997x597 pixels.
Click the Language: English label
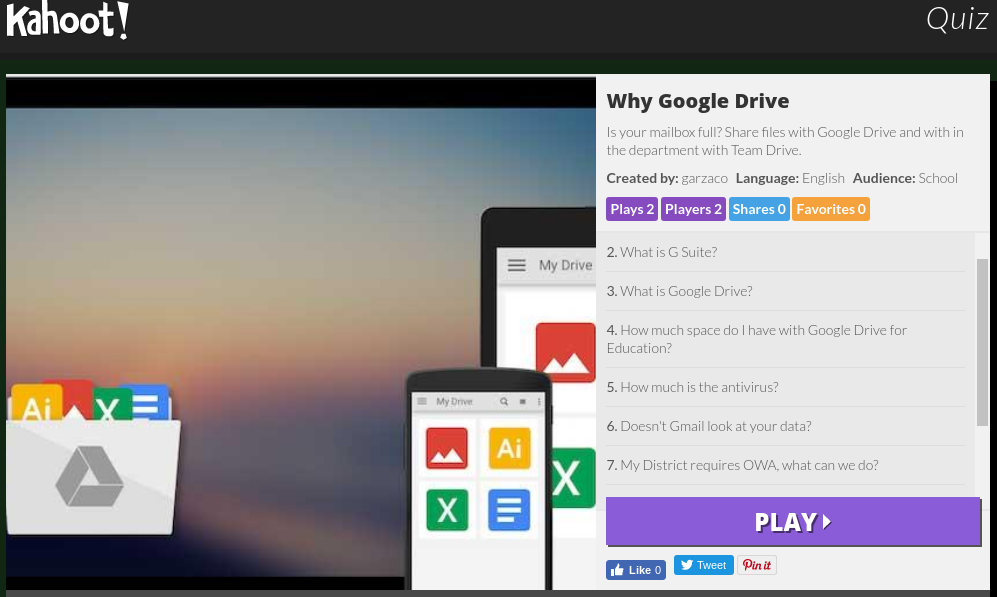point(790,179)
